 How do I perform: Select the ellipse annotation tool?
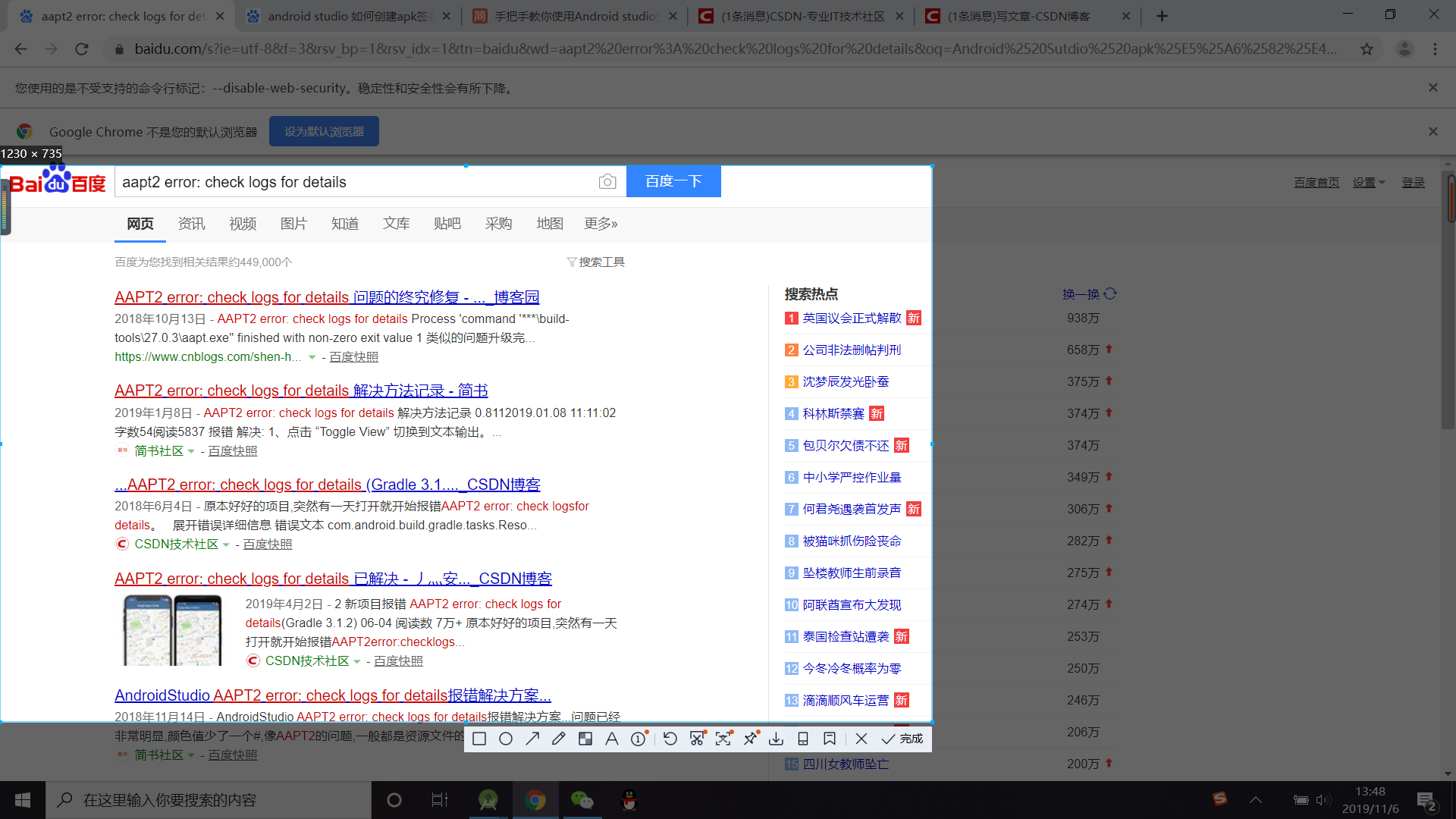click(x=506, y=739)
